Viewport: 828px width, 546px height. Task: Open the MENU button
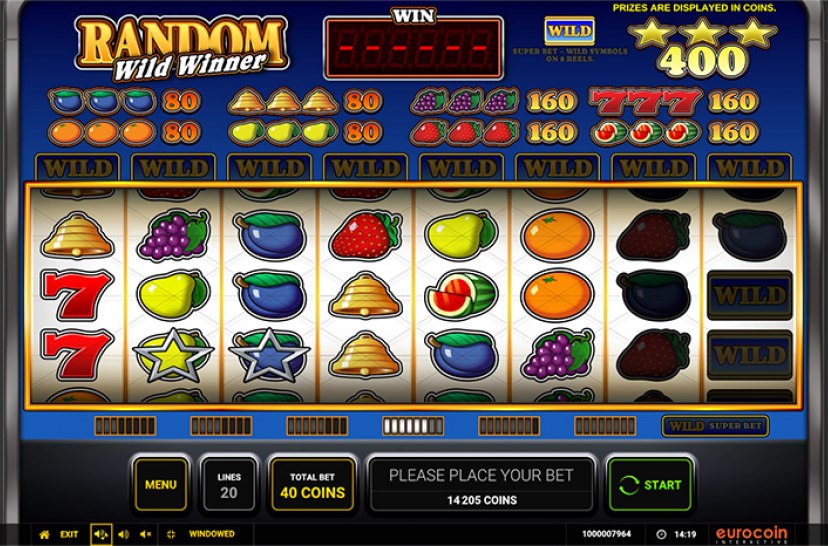coord(161,485)
